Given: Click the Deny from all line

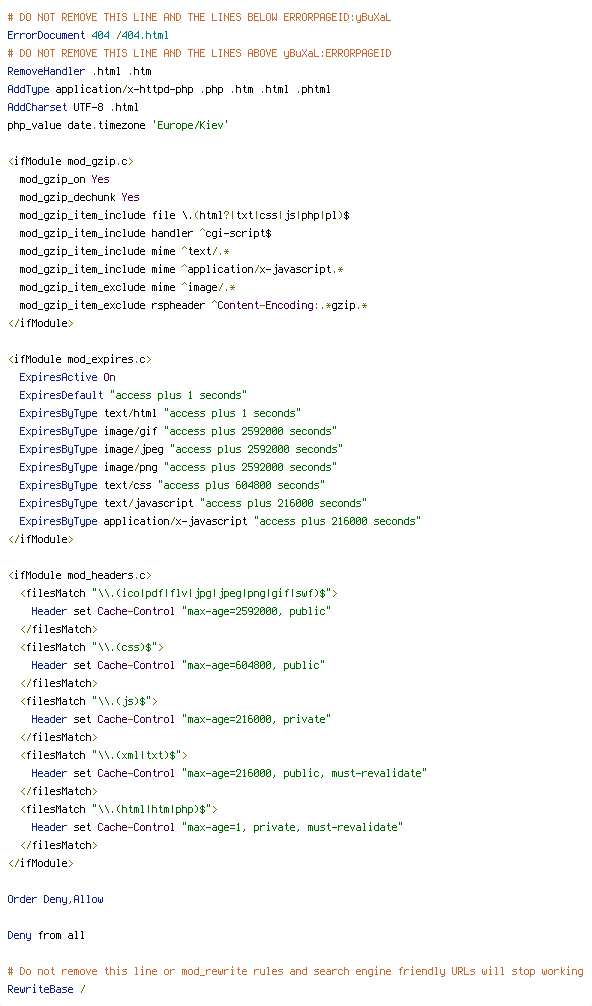Looking at the screenshot, I should click(46, 935).
